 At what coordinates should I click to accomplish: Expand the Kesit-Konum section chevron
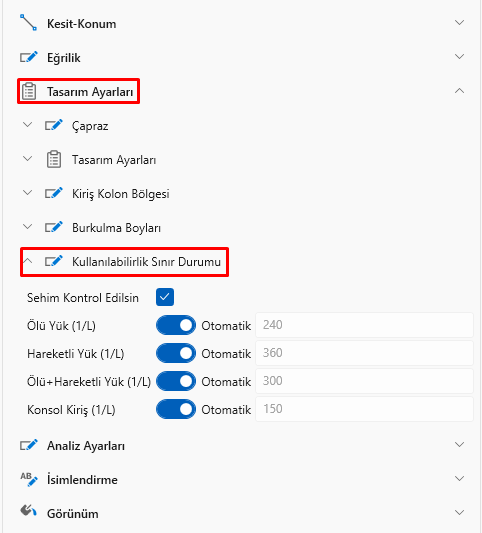(459, 23)
